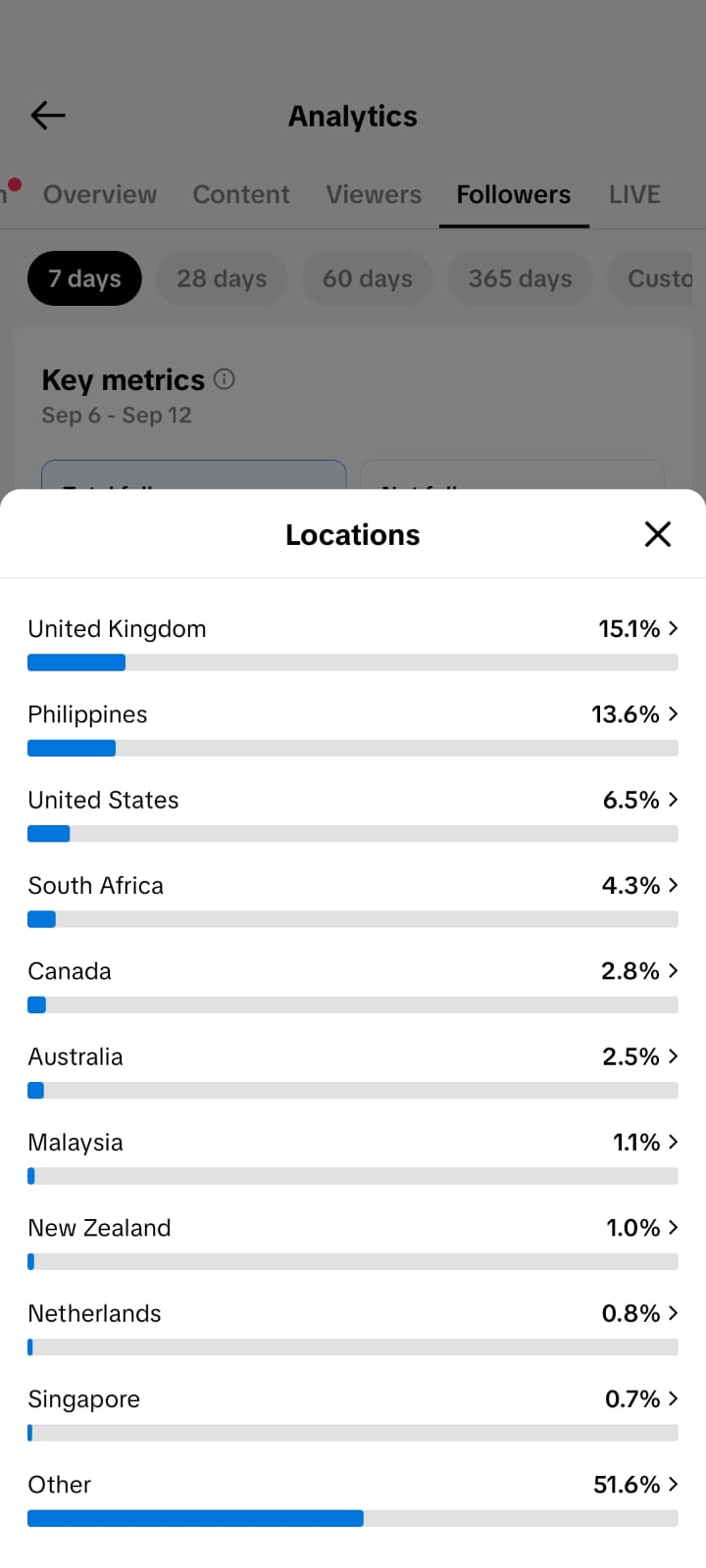The width and height of the screenshot is (706, 1568).
Task: Expand Philippines location details chevron
Action: point(673,713)
